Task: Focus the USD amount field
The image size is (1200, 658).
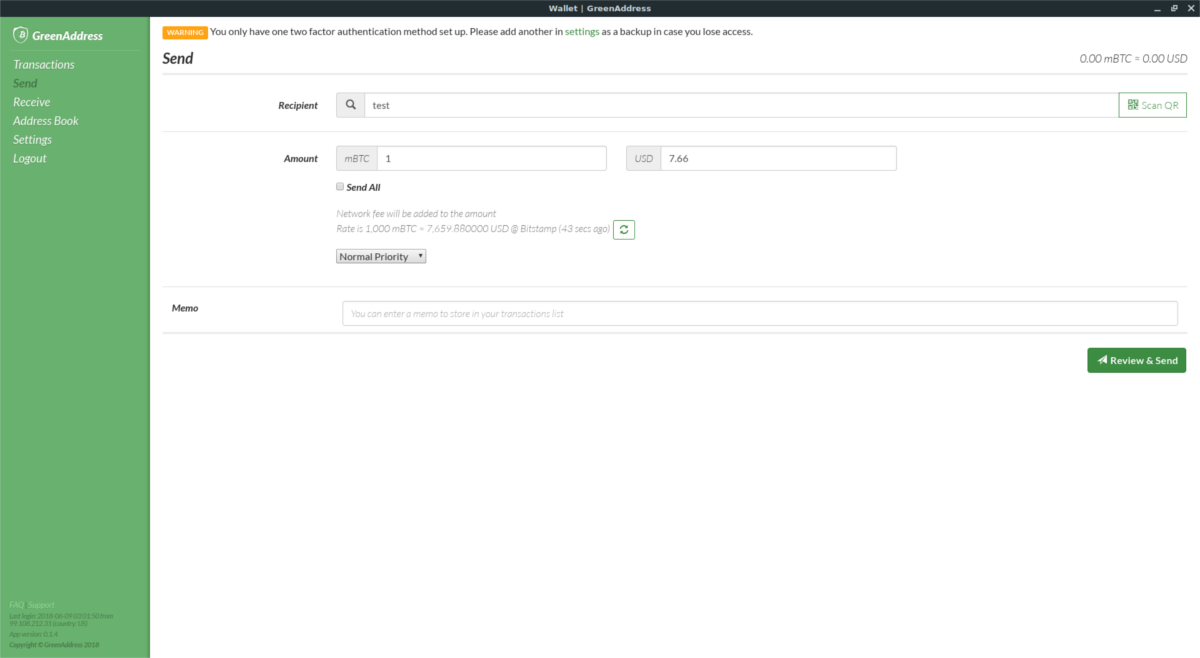Action: coord(778,158)
